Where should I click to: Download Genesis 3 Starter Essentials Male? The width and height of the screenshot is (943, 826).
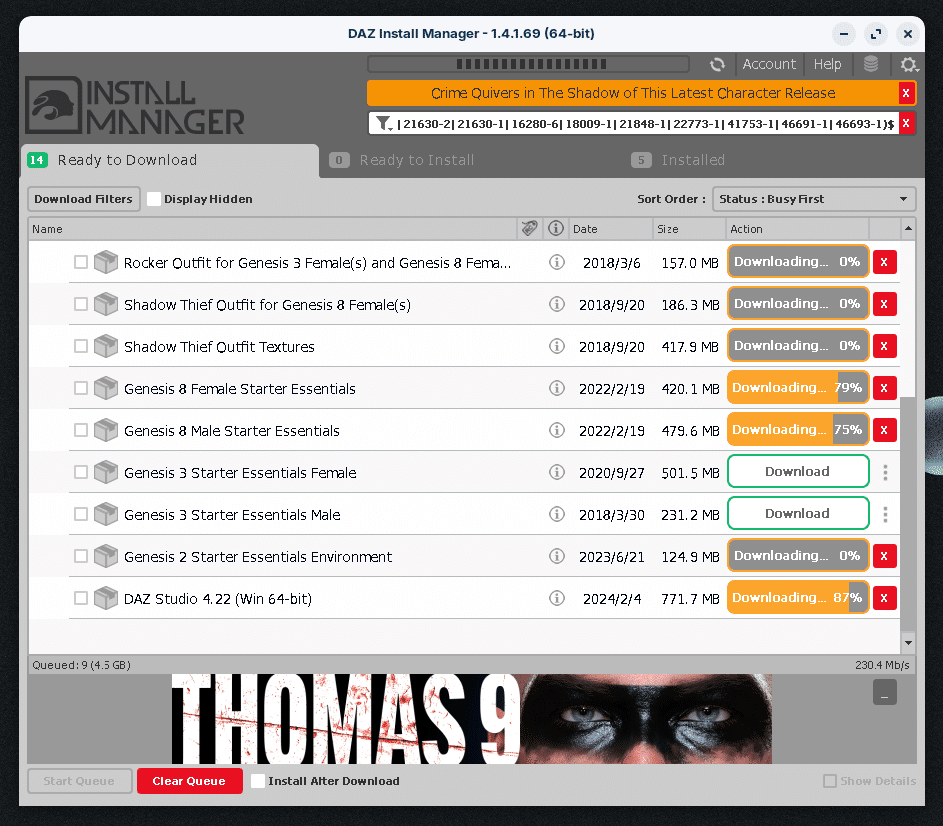(798, 514)
